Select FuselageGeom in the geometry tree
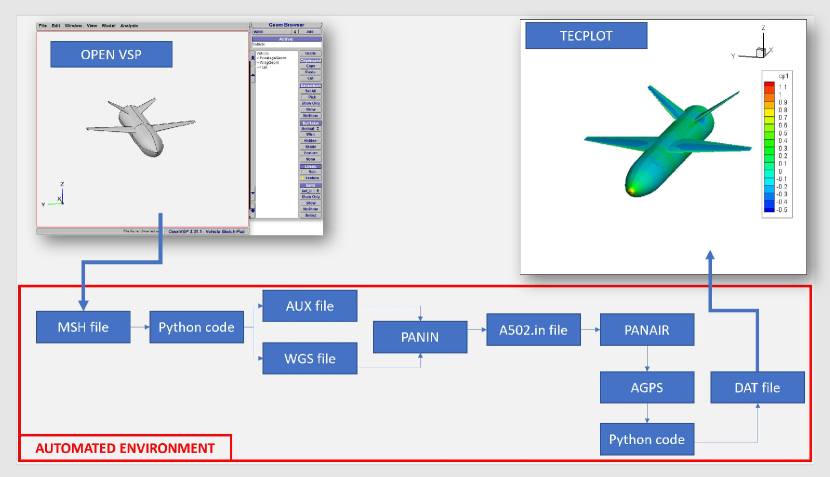The image size is (830, 477). click(x=273, y=58)
